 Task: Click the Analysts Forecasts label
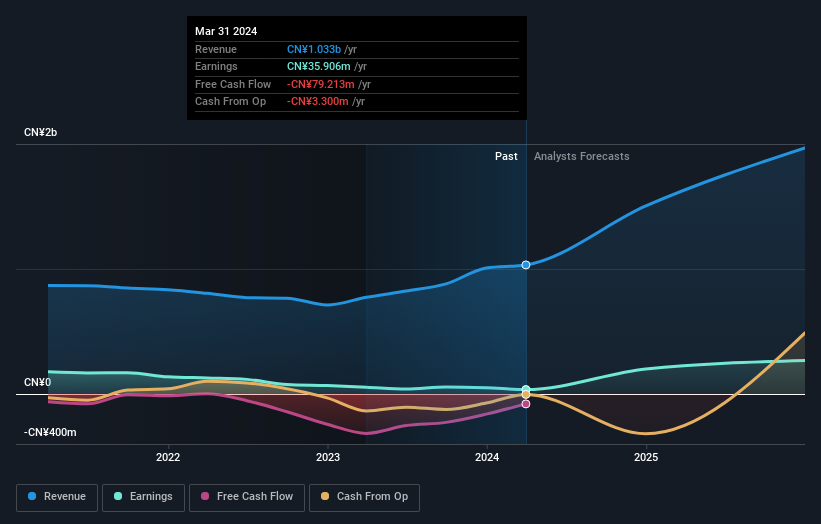pyautogui.click(x=582, y=157)
